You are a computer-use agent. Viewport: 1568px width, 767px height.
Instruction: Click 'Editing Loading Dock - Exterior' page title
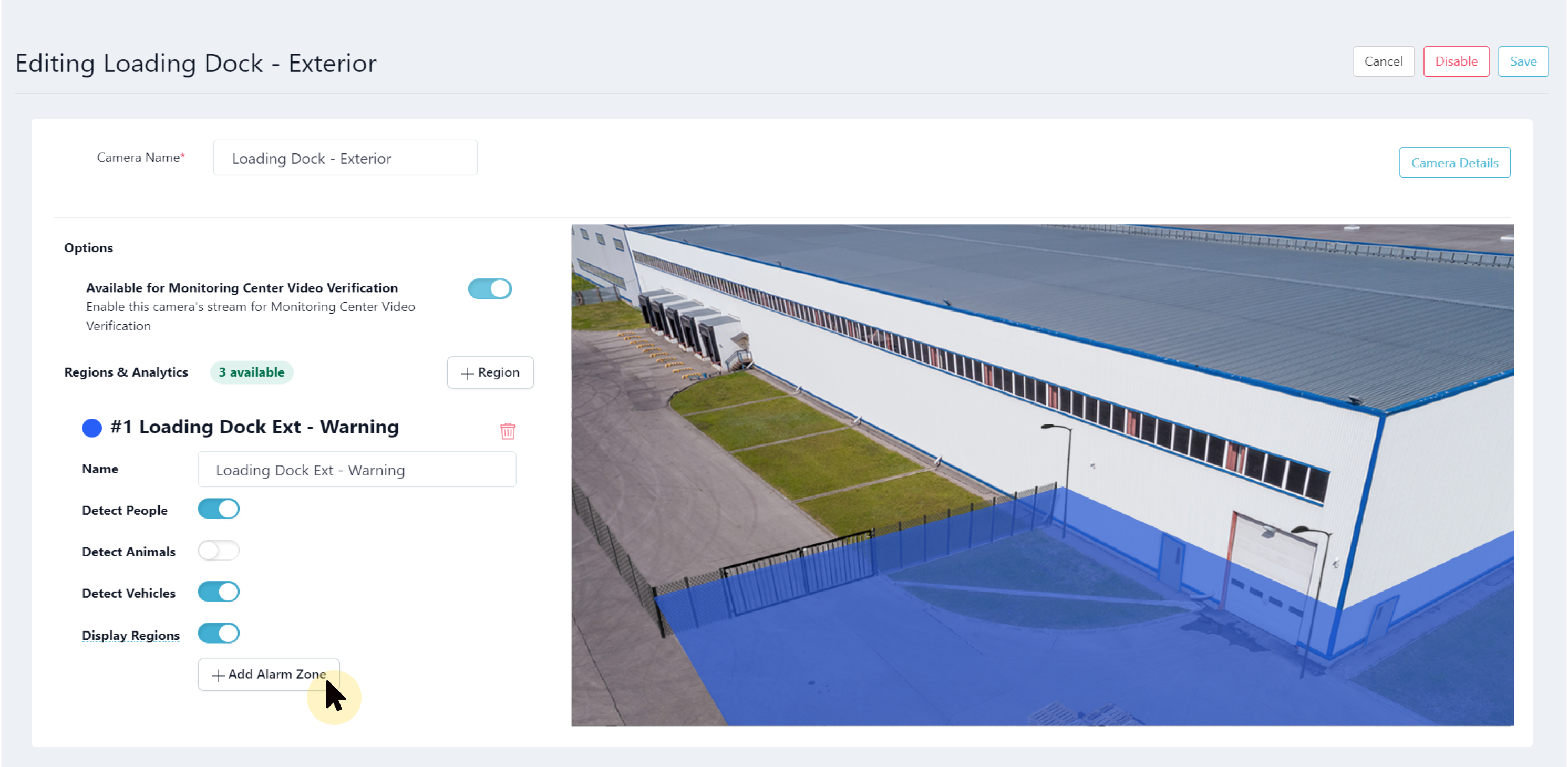point(195,63)
